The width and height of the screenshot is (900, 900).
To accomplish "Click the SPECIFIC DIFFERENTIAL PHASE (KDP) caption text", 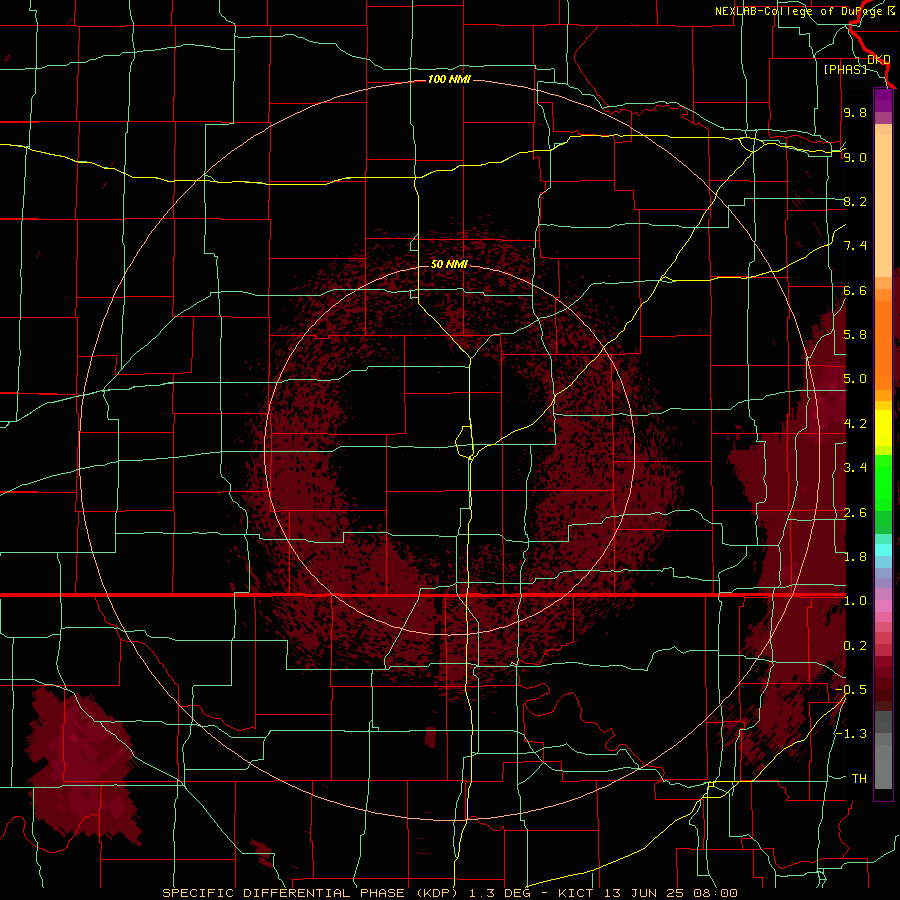I will (313, 893).
